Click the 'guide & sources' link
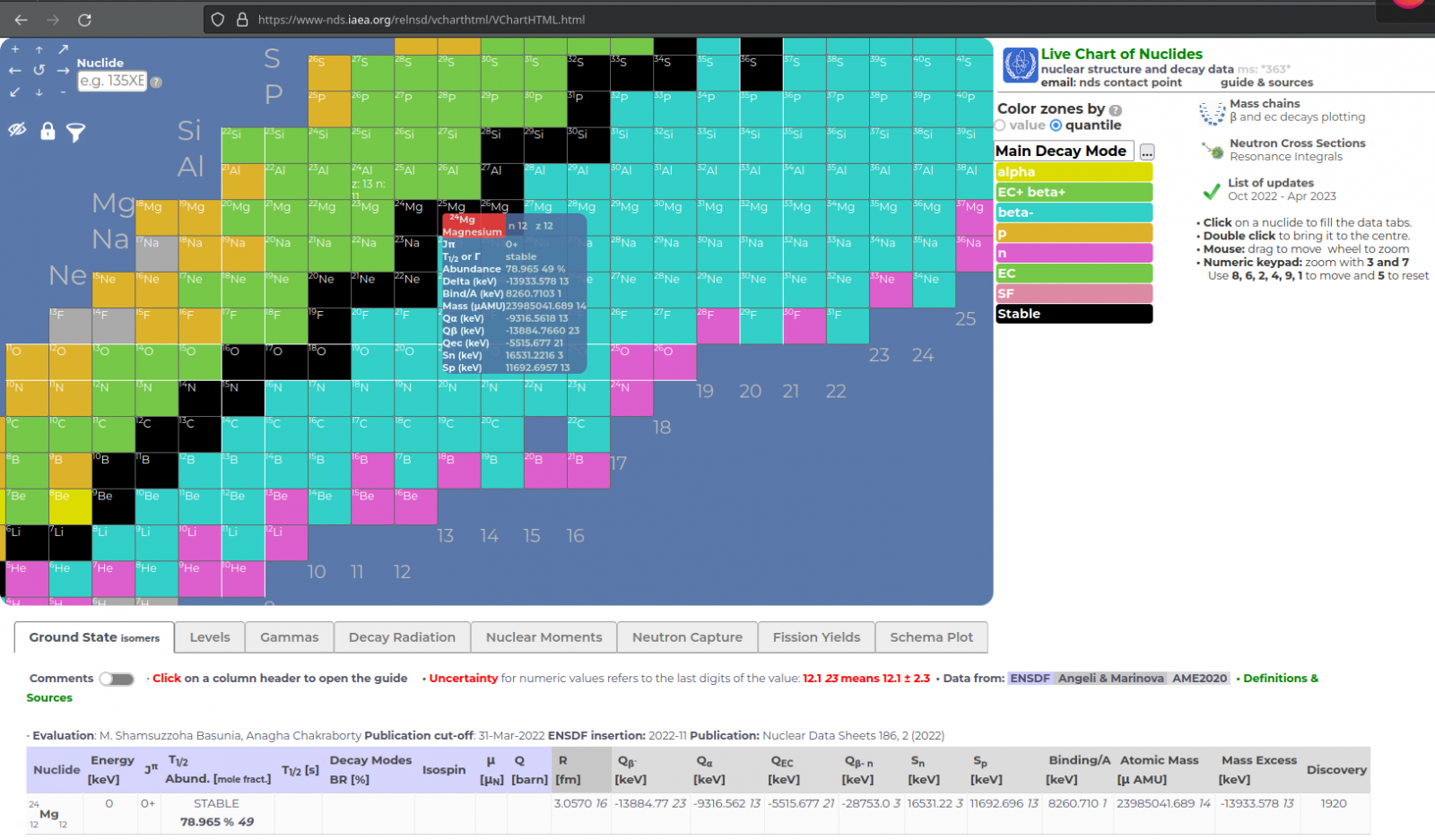 coord(1266,82)
